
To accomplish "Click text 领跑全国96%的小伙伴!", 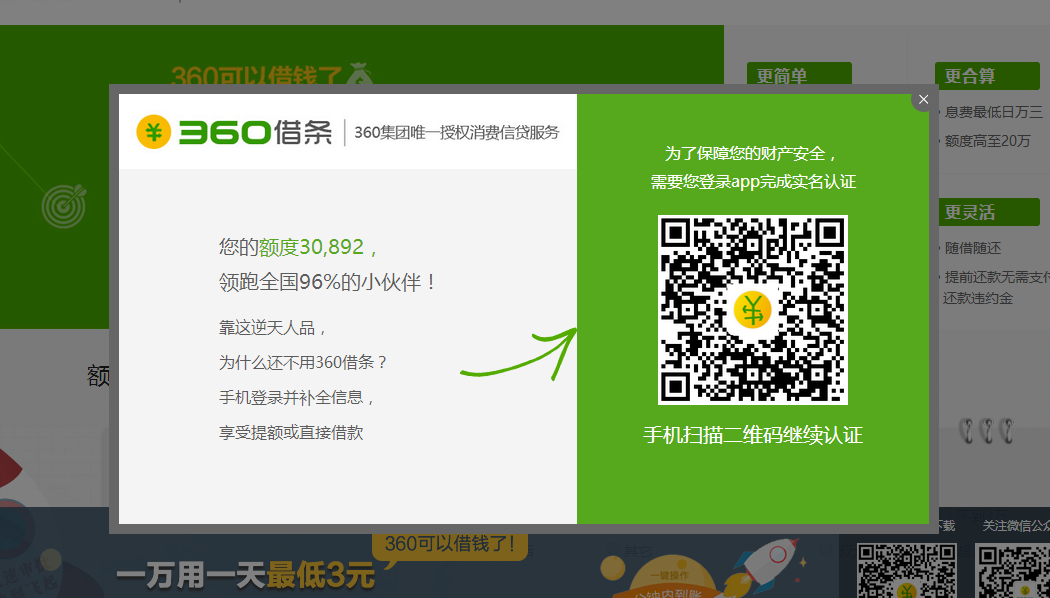I will click(x=327, y=282).
